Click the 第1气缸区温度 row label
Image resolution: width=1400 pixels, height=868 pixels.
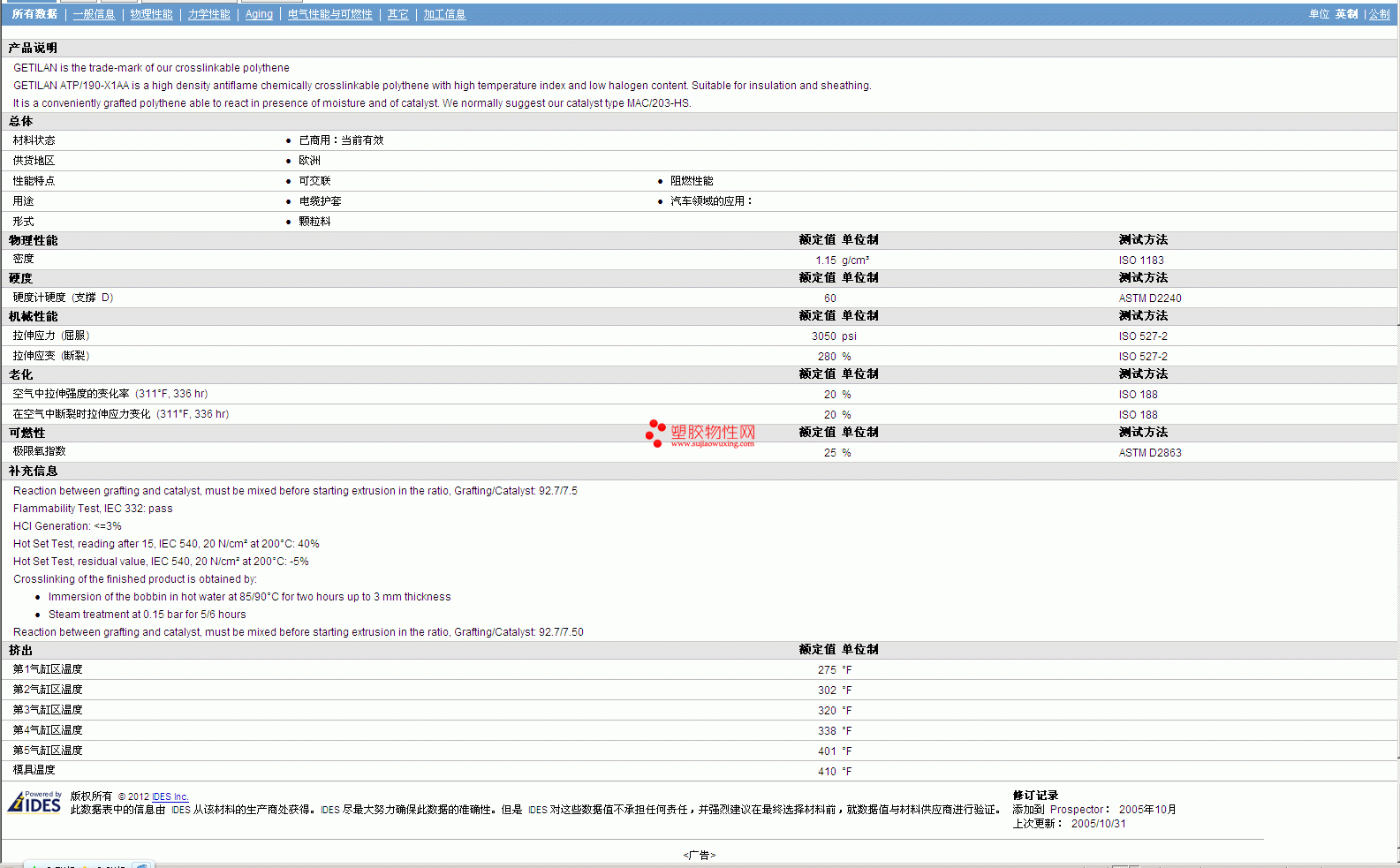pos(48,669)
